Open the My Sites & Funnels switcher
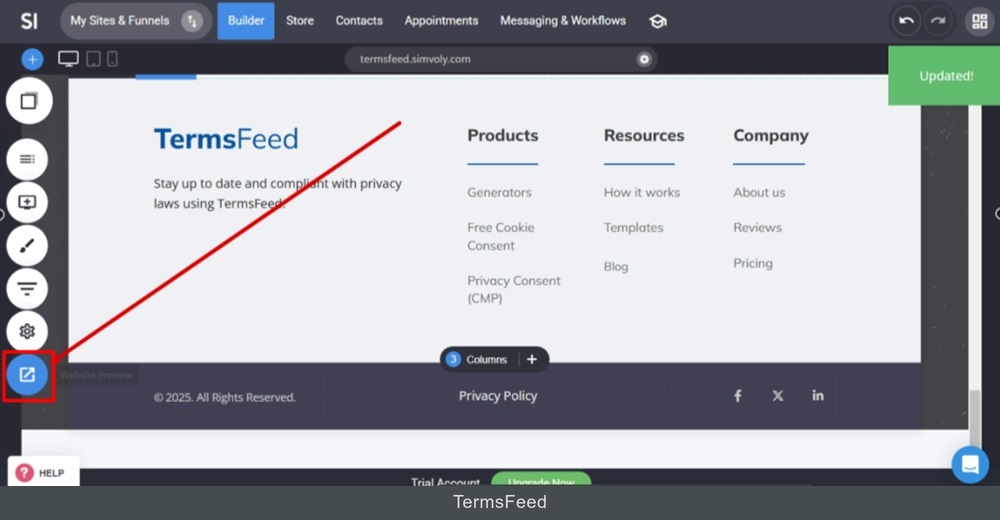This screenshot has width=1000, height=520. pyautogui.click(x=136, y=21)
